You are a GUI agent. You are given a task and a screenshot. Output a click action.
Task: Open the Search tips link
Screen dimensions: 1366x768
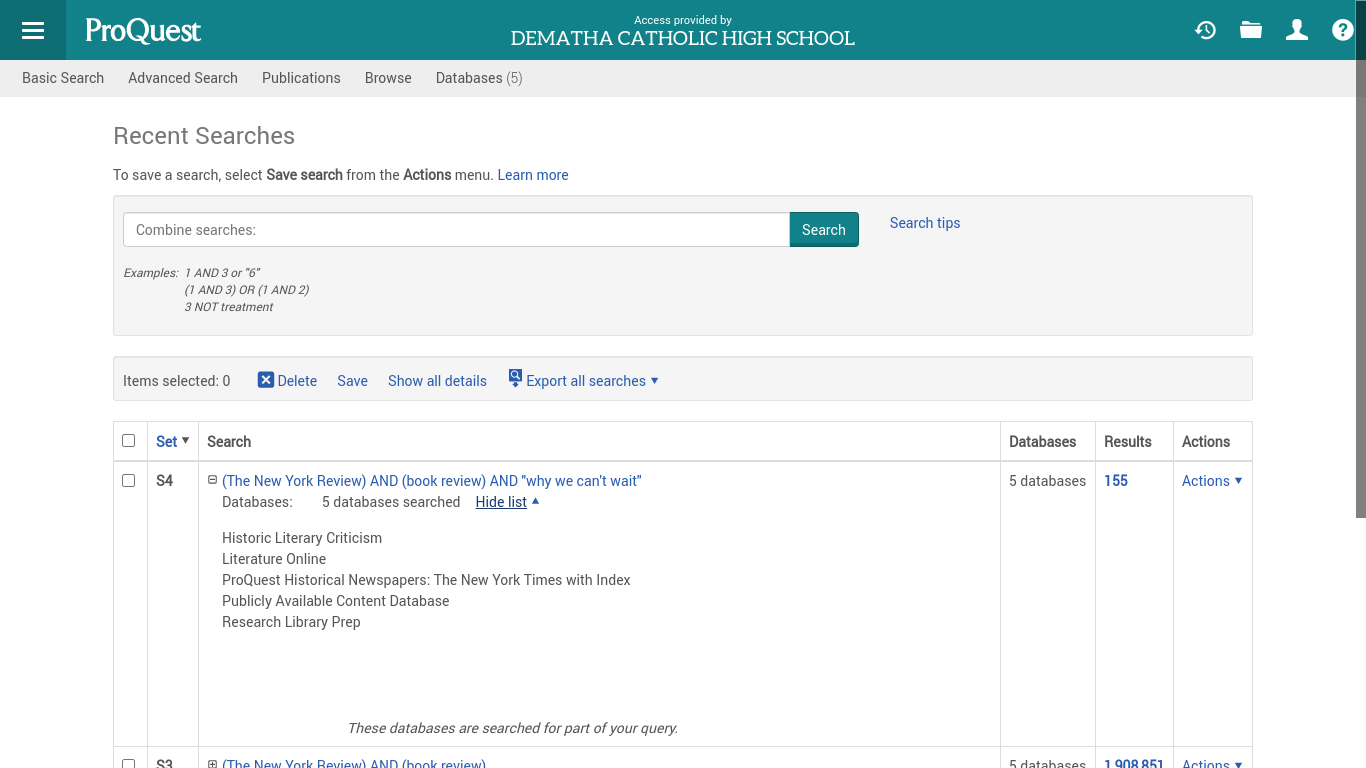[925, 223]
